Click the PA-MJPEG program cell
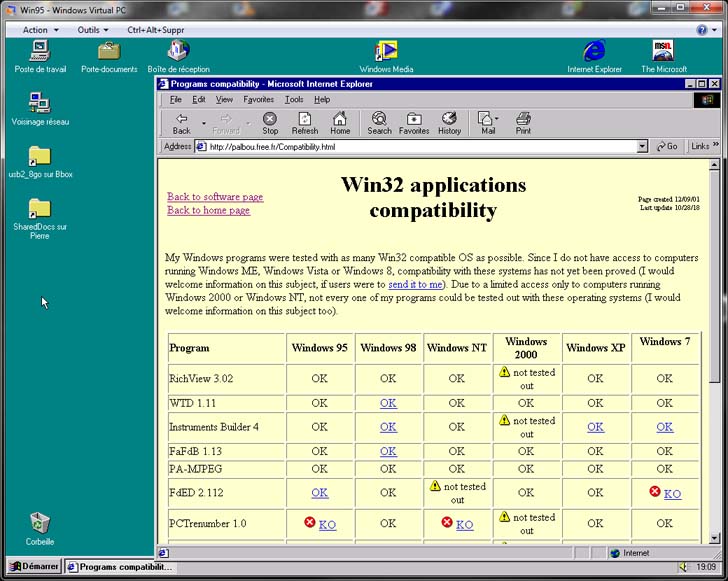The image size is (728, 581). click(227, 469)
